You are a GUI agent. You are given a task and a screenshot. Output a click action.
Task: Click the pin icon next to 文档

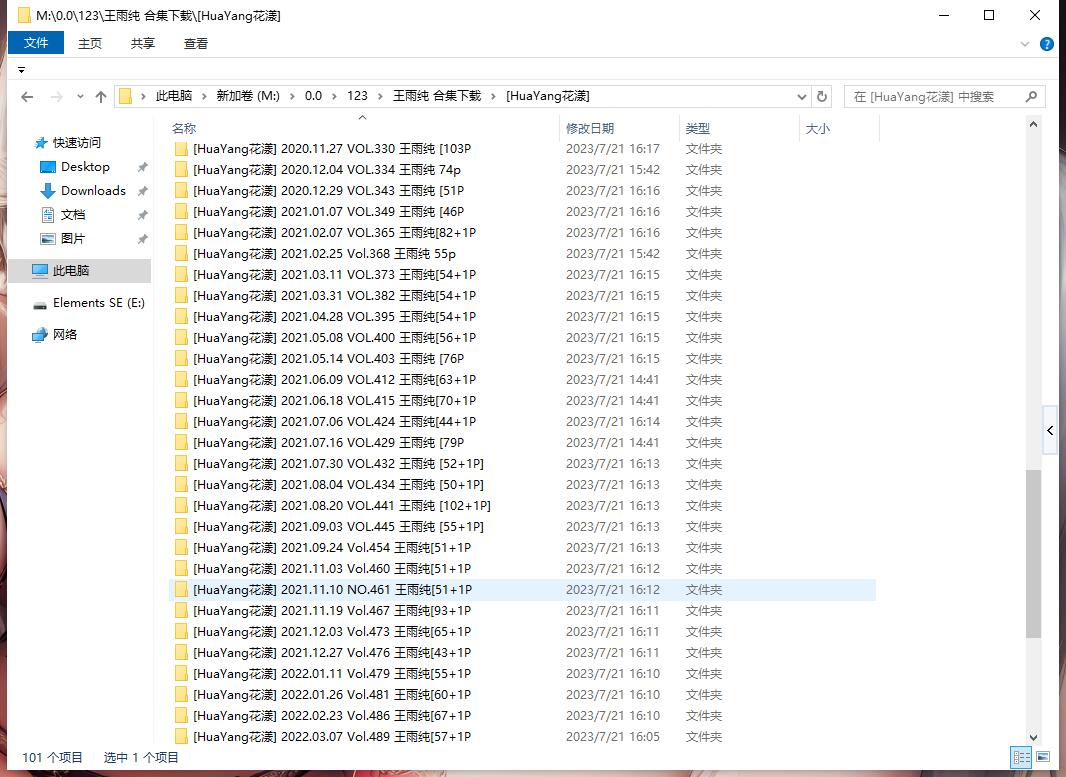click(x=142, y=215)
